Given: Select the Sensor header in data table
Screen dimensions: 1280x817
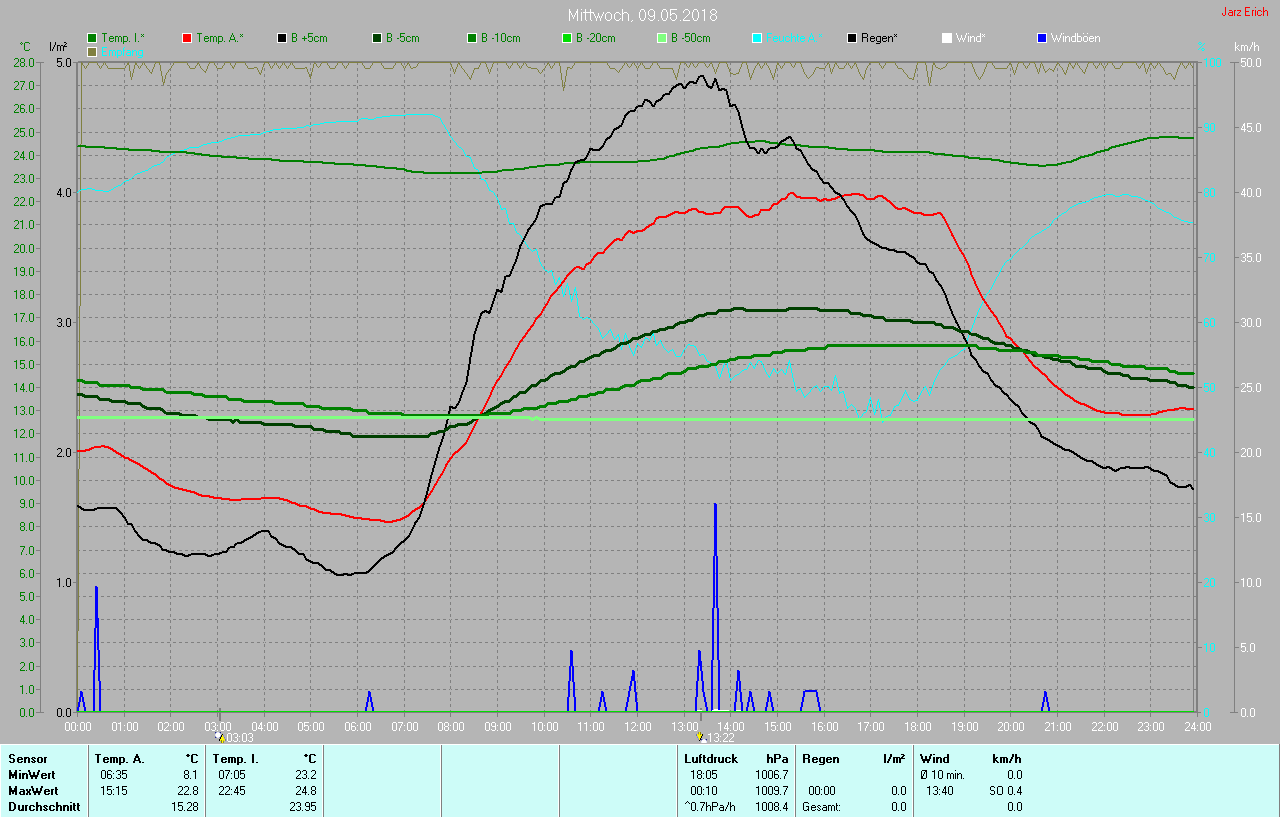Looking at the screenshot, I should [x=27, y=759].
